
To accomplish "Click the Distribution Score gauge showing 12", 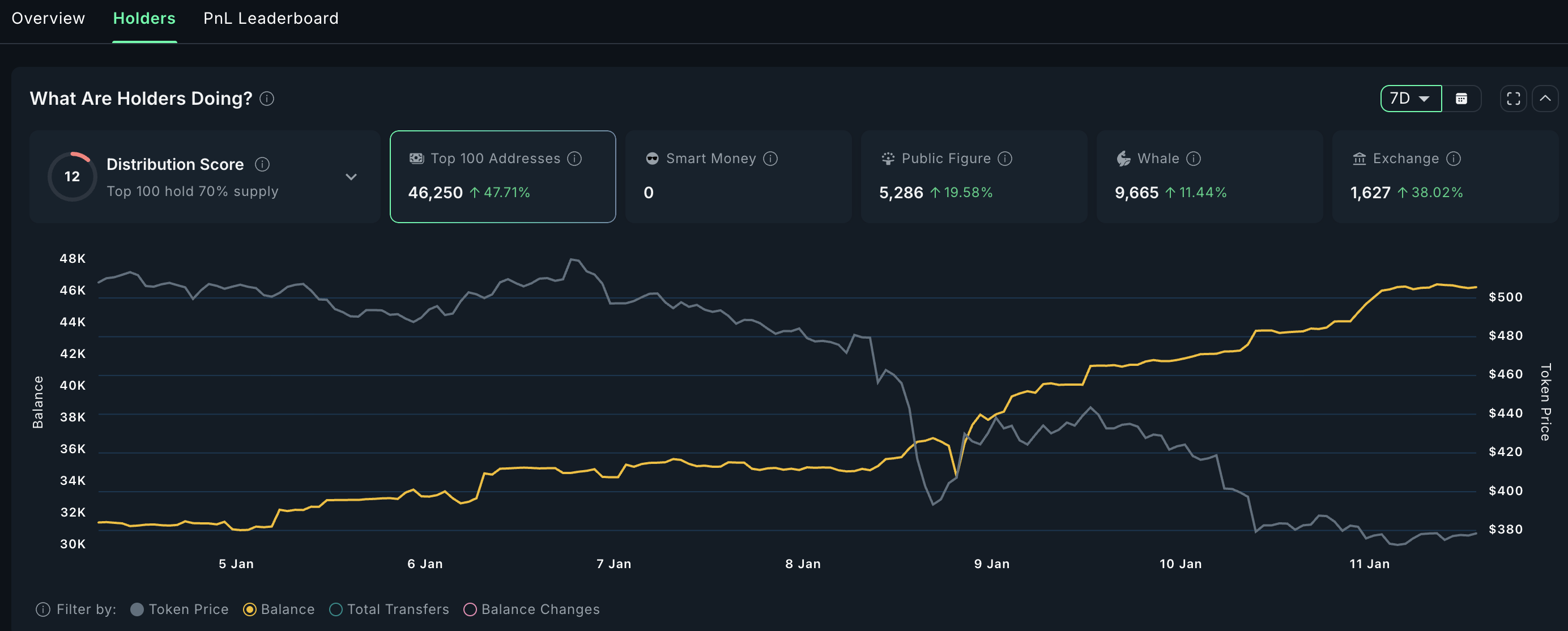I will click(72, 177).
